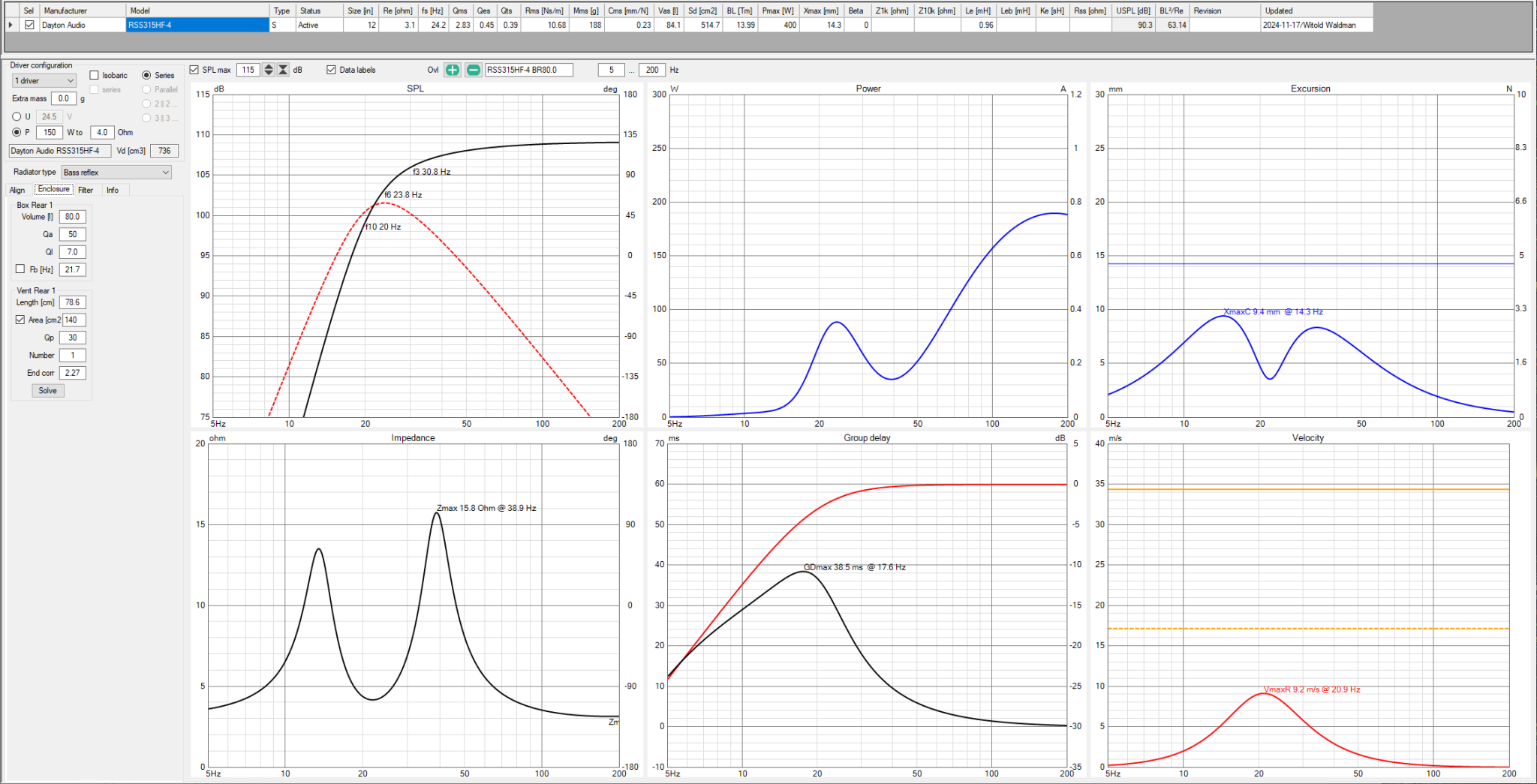This screenshot has width=1537, height=784.
Task: Click the Fb 21.7 field
Action: tap(73, 269)
